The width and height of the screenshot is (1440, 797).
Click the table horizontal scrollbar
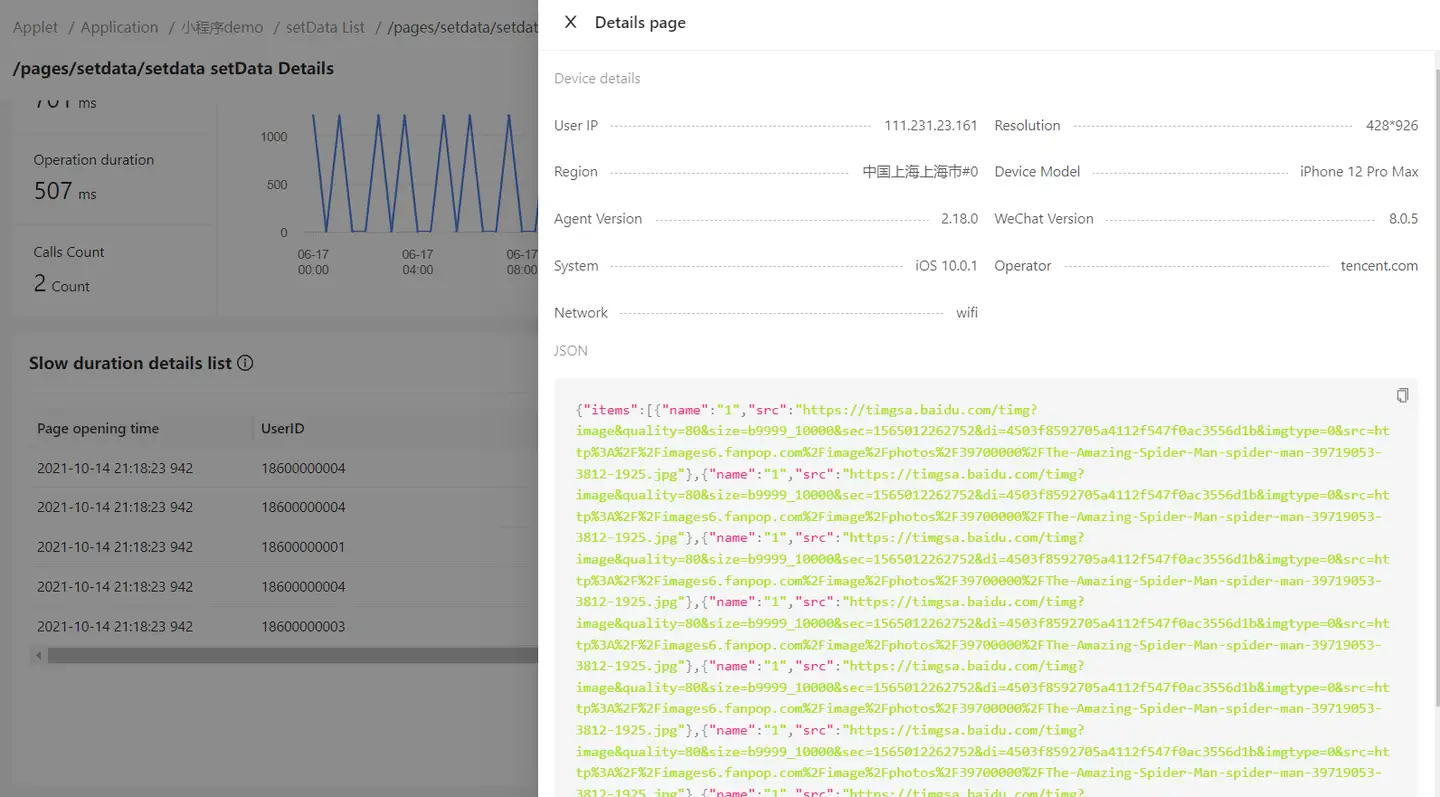pos(292,656)
